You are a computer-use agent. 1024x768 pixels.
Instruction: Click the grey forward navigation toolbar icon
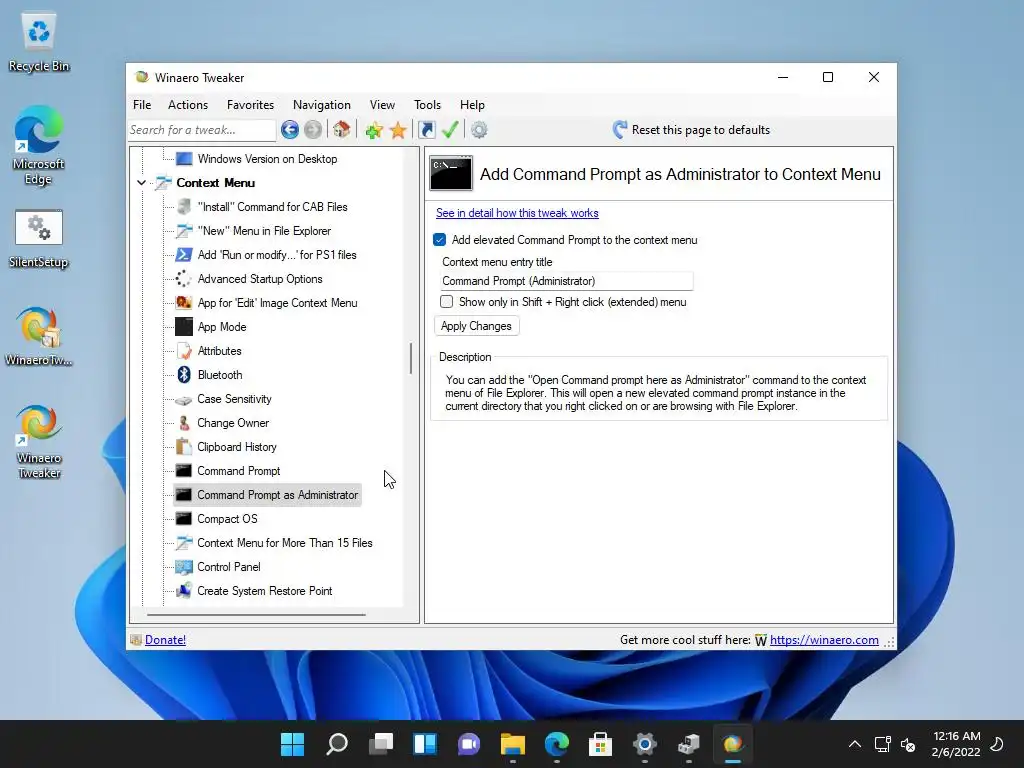pyautogui.click(x=313, y=130)
